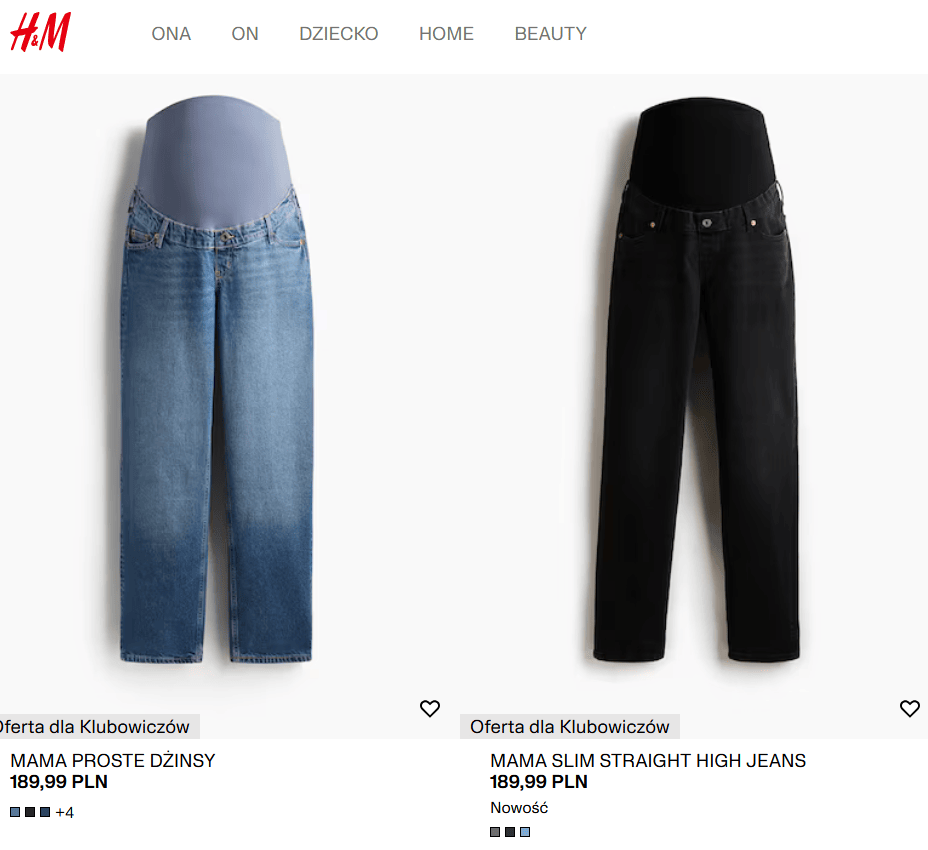The height and width of the screenshot is (850, 928).
Task: Open the black maternity jeans product image
Action: 697,379
